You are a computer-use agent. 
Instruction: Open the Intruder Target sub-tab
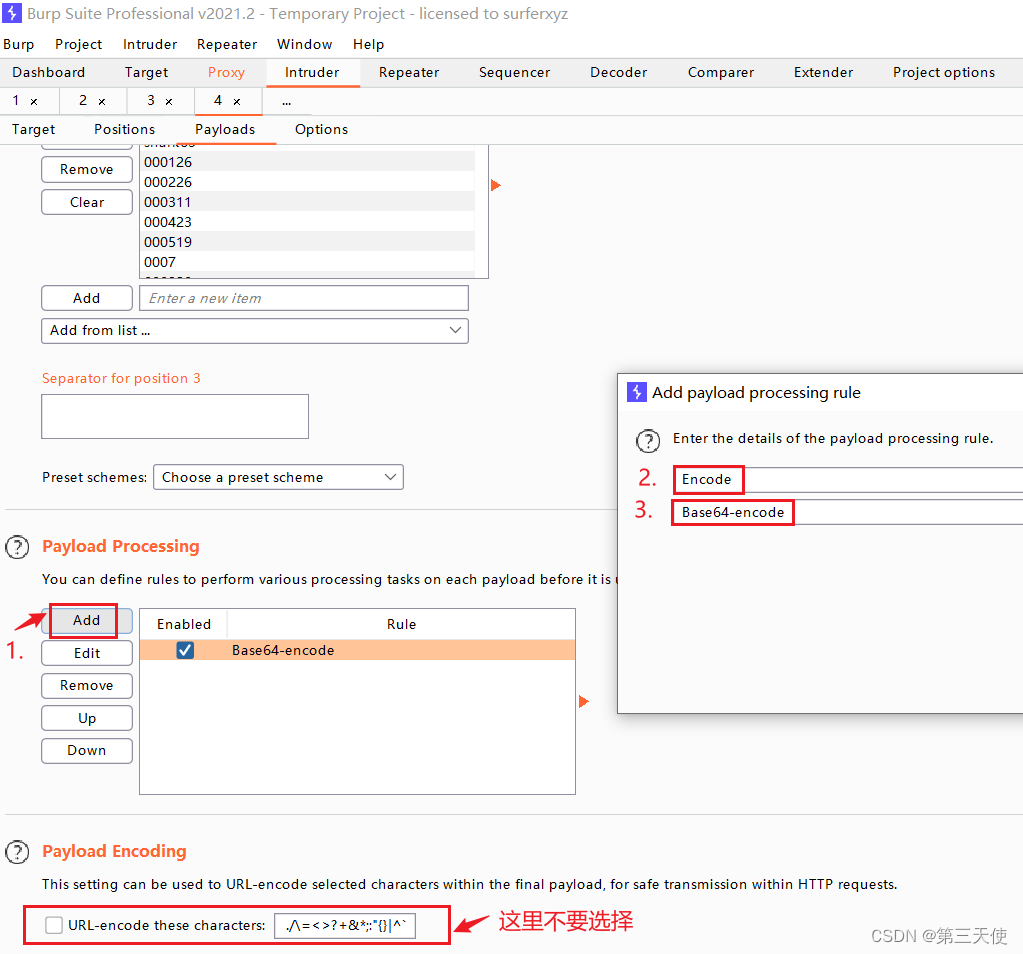pos(33,129)
